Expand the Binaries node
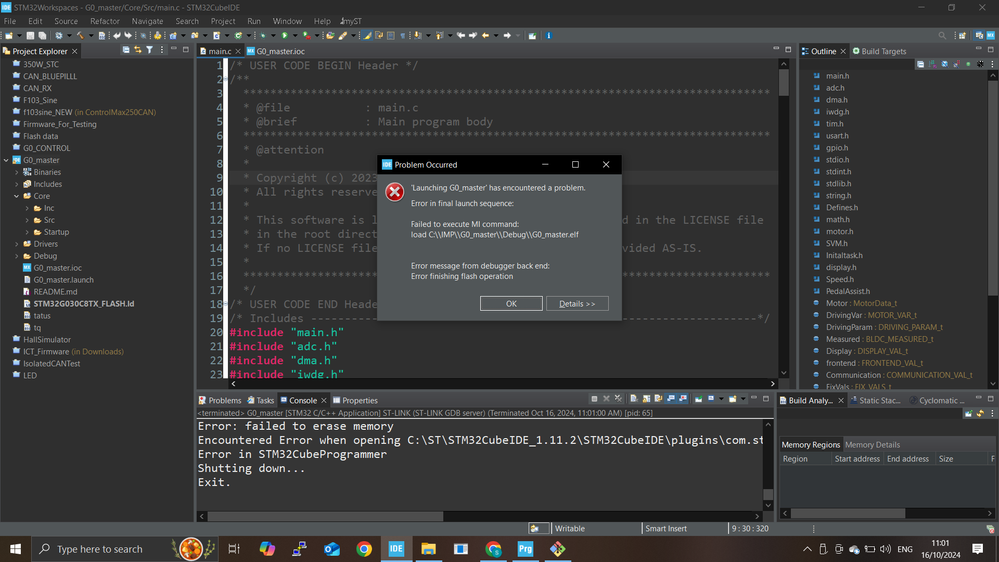Viewport: 999px width, 562px height. click(x=17, y=172)
